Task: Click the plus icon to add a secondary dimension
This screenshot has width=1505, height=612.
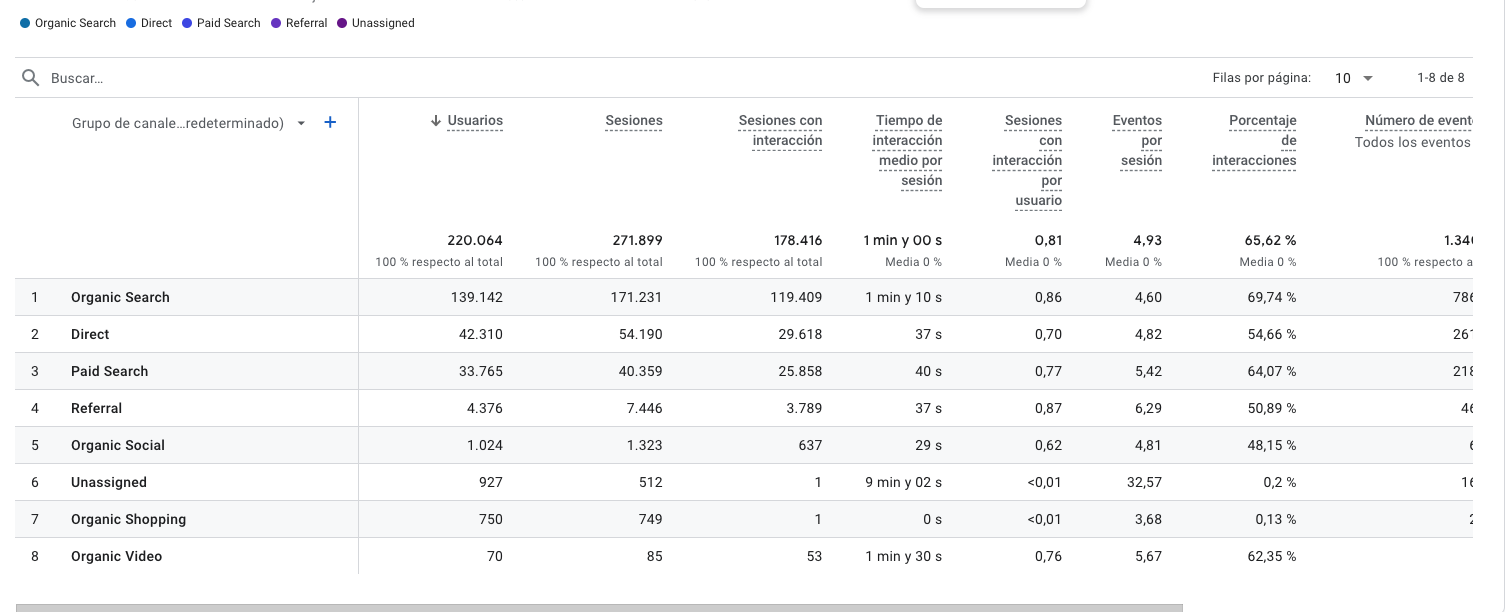Action: coord(330,122)
